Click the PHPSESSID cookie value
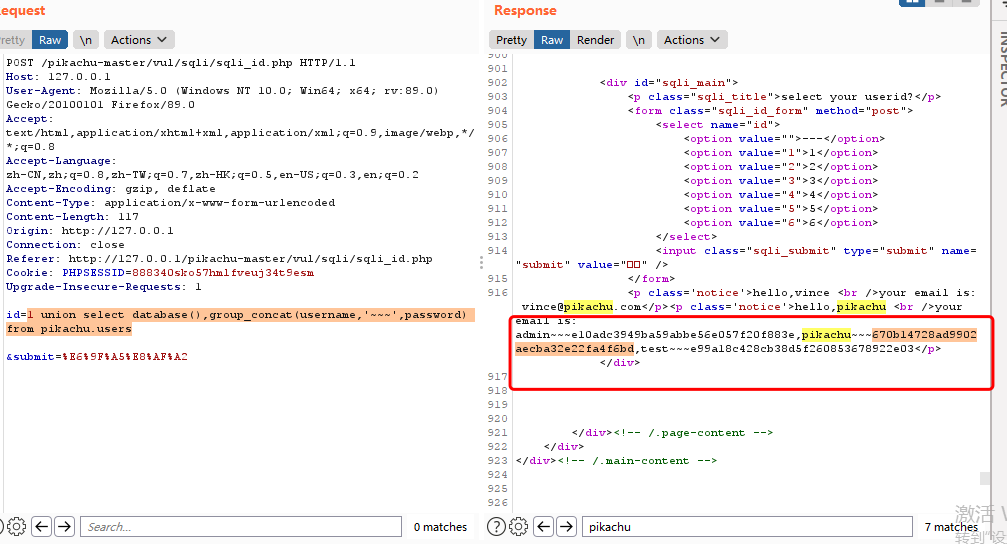This screenshot has height=544, width=1007. pos(223,273)
